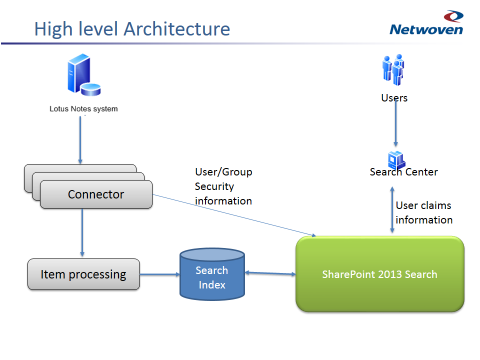Viewport: 480px width, 360px height.
Task: Select the Users text label
Action: pyautogui.click(x=394, y=98)
